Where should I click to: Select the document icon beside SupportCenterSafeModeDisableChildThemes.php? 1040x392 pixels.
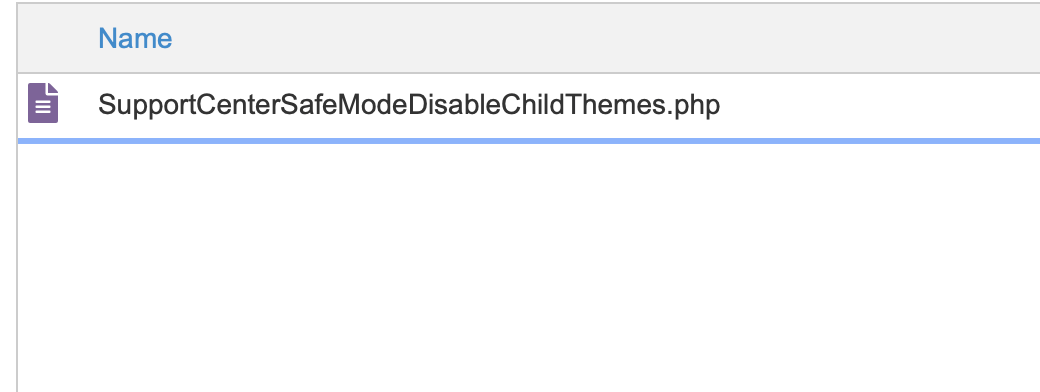pos(43,103)
